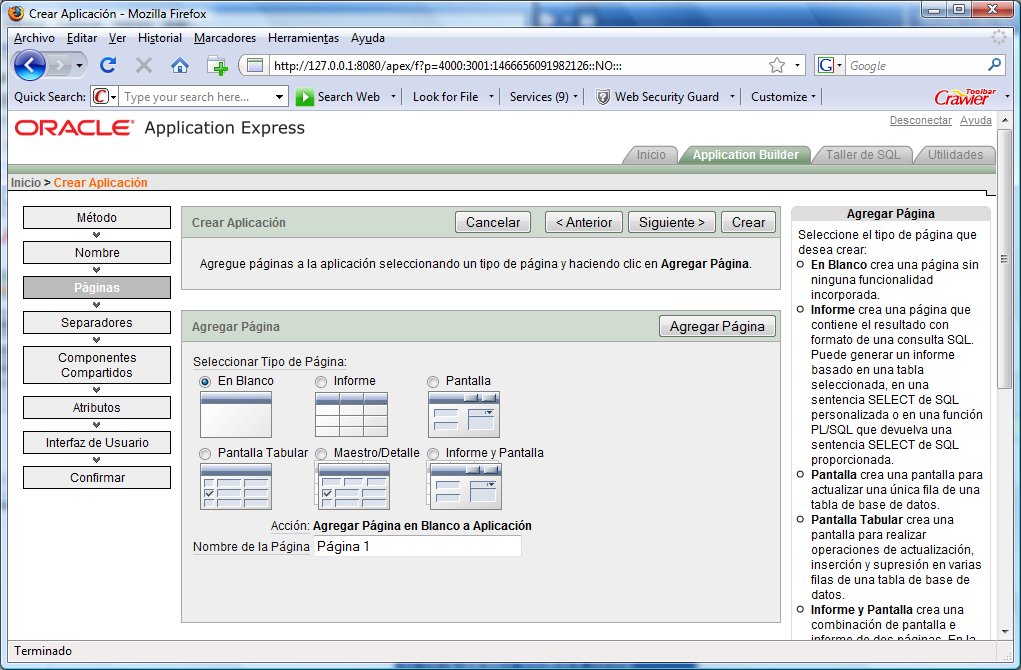Viewport: 1021px width, 670px height.
Task: Open the Archivo menu
Action: pos(35,38)
